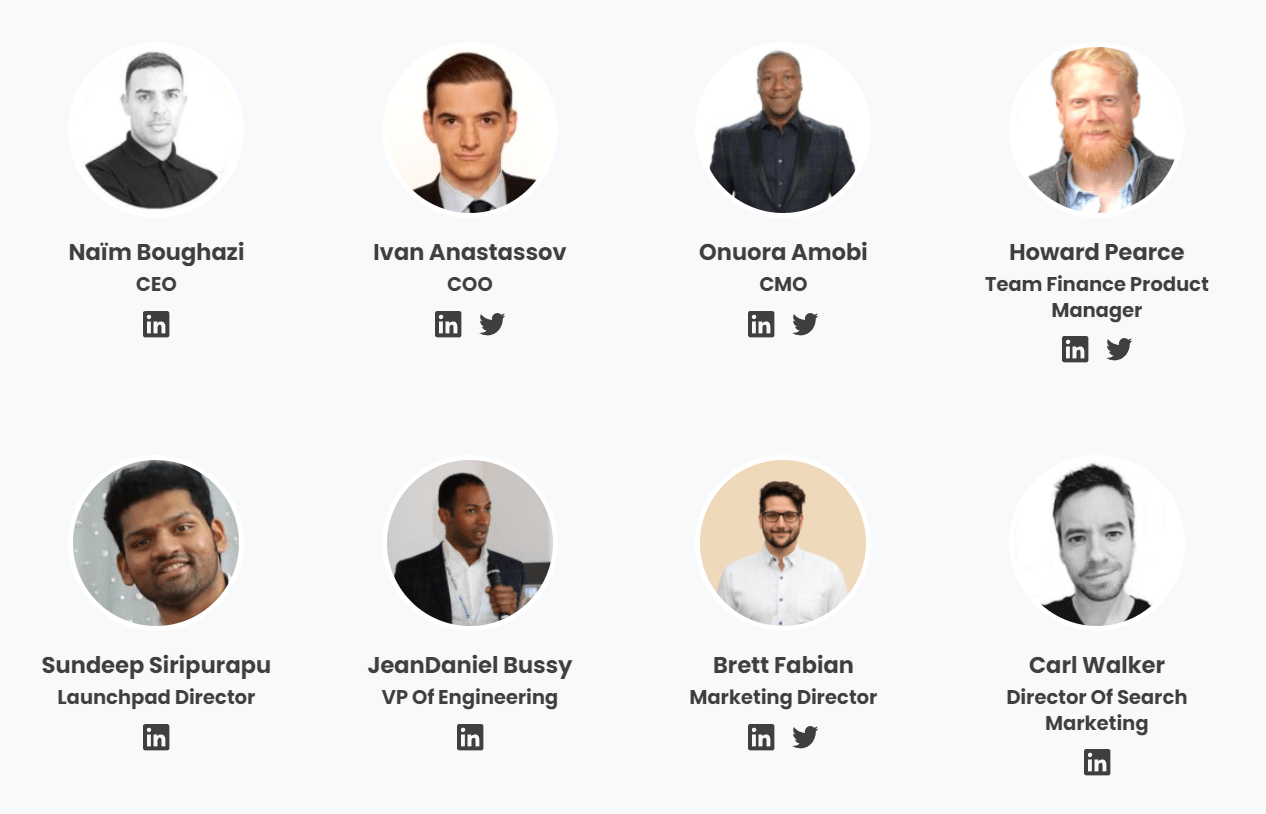This screenshot has width=1266, height=814.
Task: Select the name Naïm Boughazi
Action: pos(156,252)
